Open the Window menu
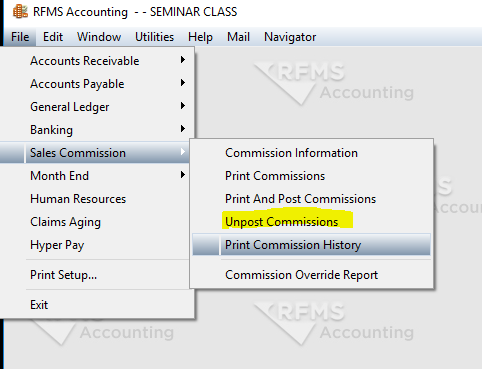482x369 pixels. click(99, 37)
